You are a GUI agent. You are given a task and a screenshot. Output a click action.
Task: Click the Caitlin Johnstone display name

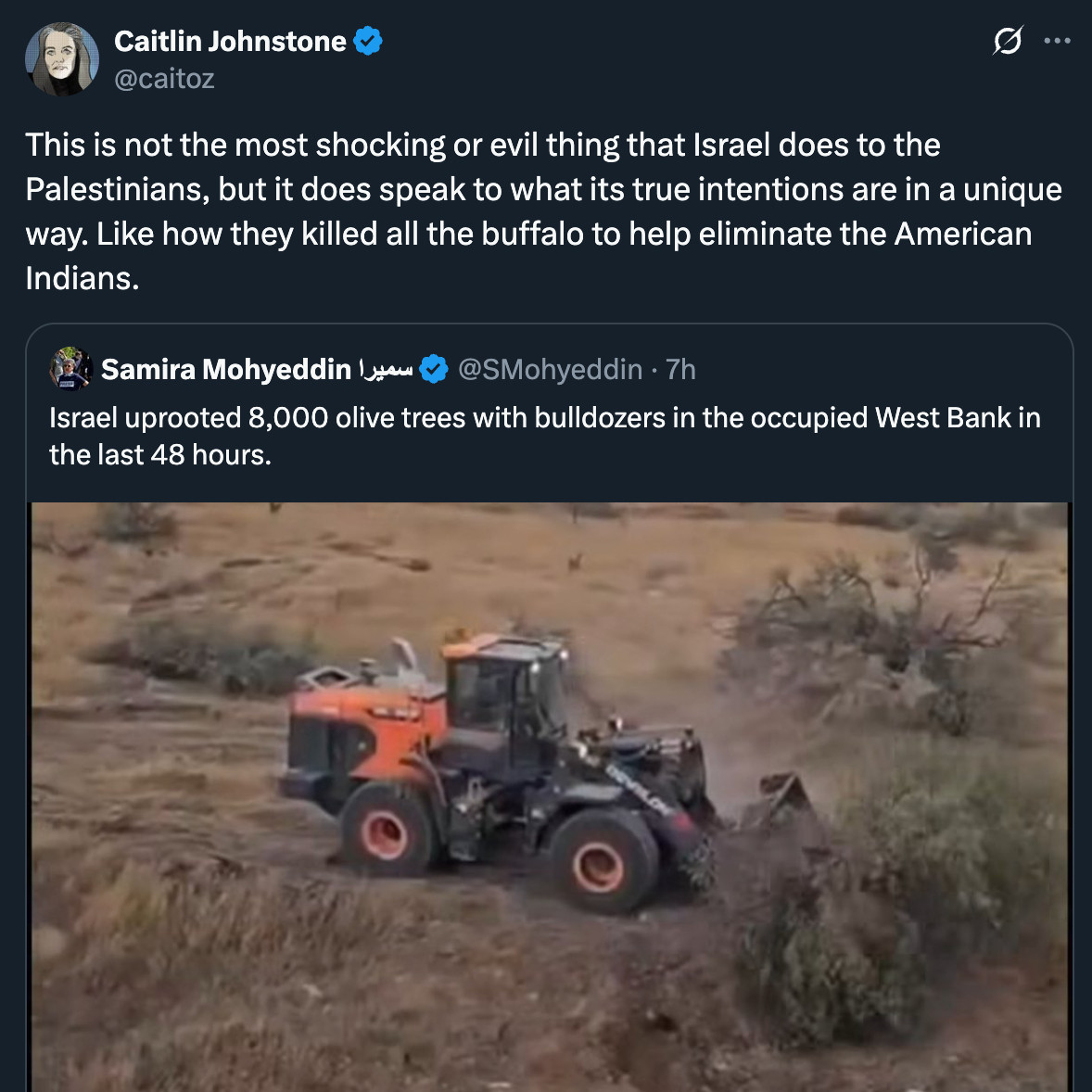[x=230, y=41]
